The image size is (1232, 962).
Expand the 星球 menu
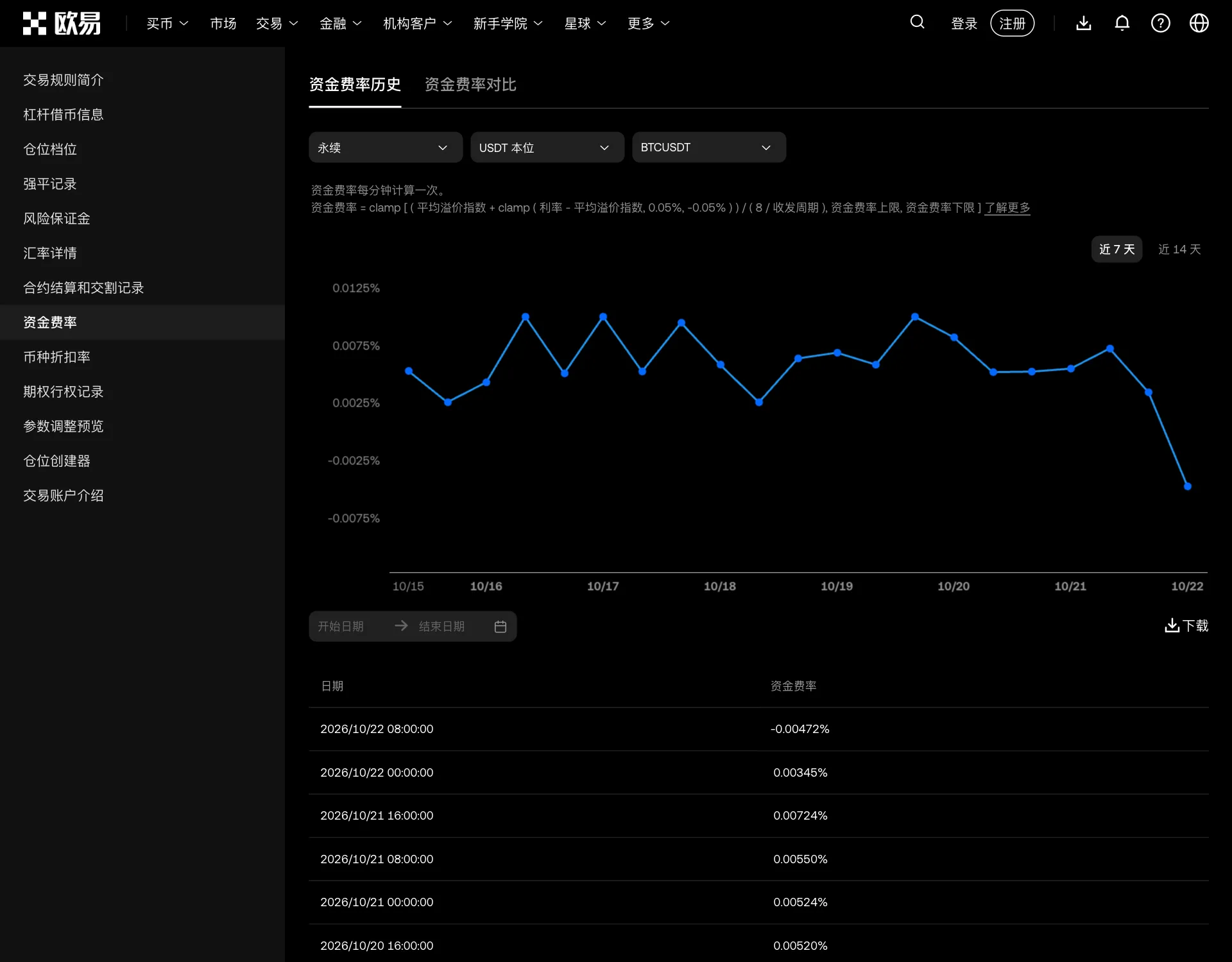[585, 24]
